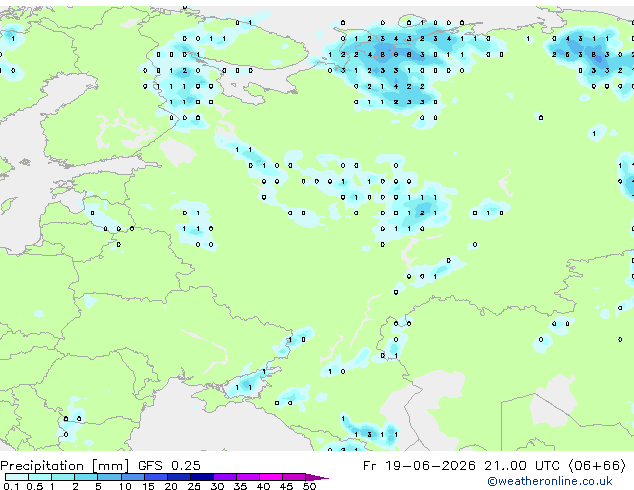
Task: Select legend swatch between 5 and 10
Action: [109, 477]
